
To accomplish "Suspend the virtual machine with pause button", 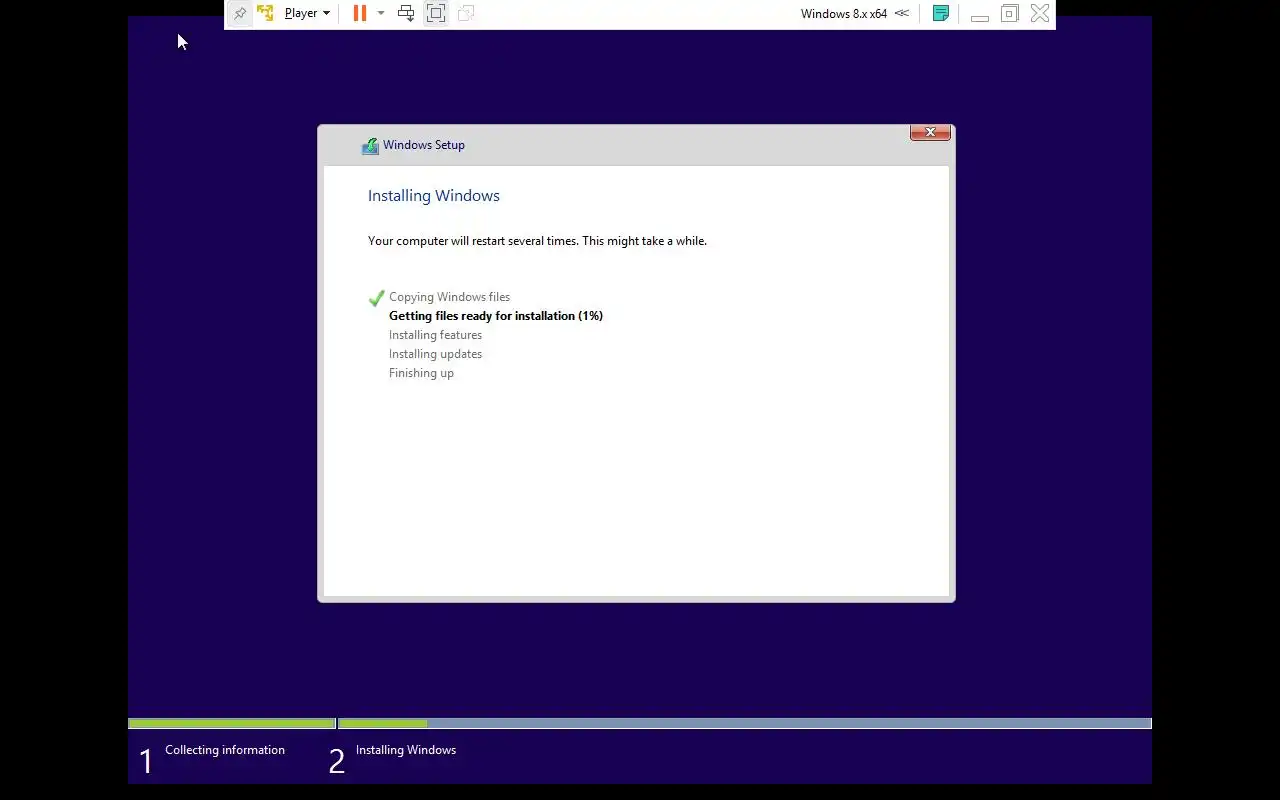I will coord(359,13).
